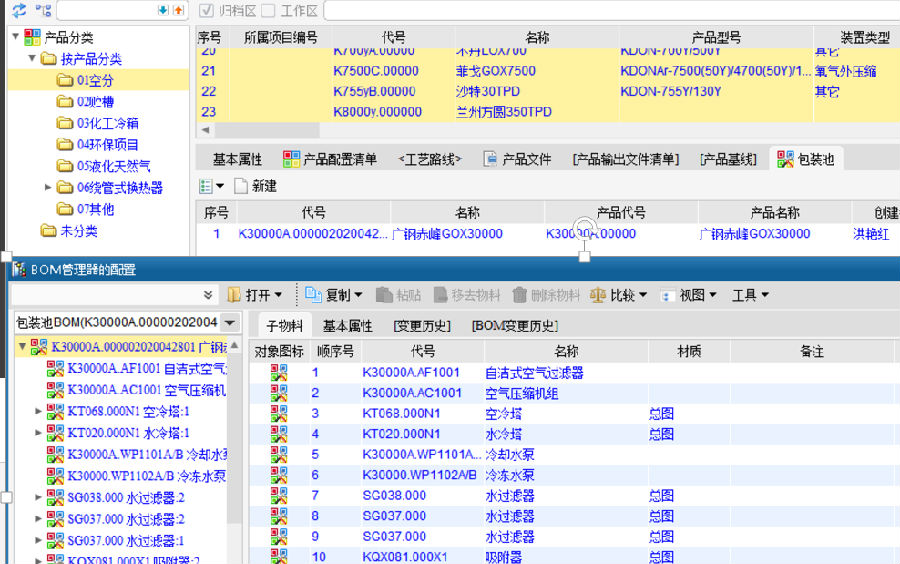The image size is (900, 564).
Task: Expand the 06绕管式换热器 tree node
Action: pyautogui.click(x=47, y=187)
